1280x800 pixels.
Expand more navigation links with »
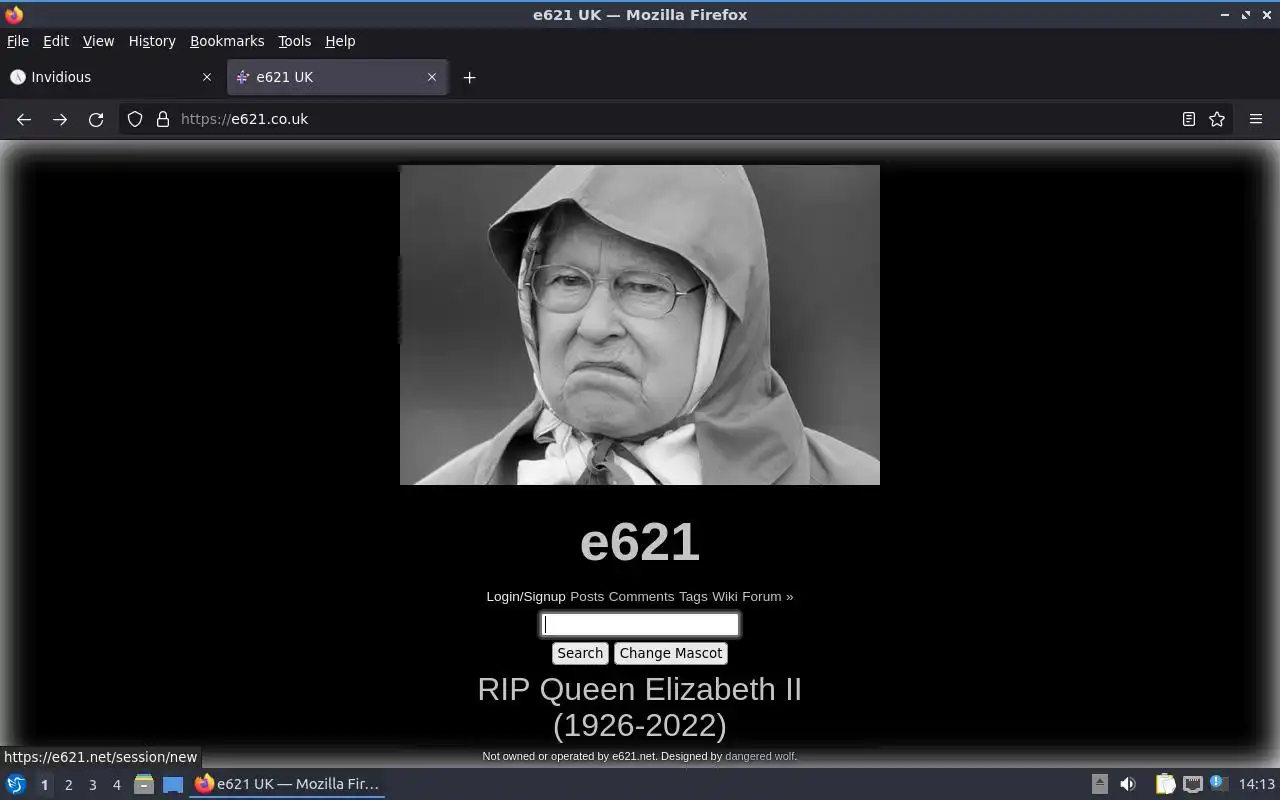(x=789, y=596)
